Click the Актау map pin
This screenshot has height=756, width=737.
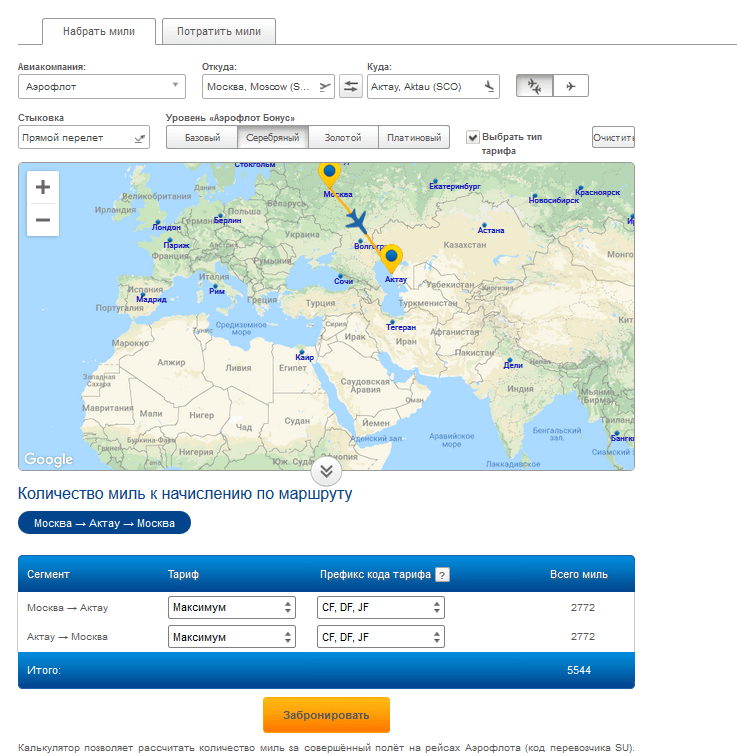pos(392,259)
